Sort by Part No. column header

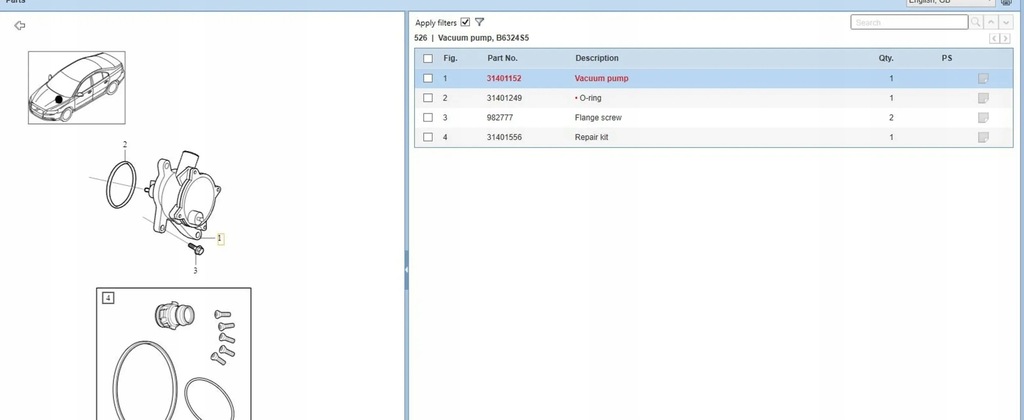coord(502,58)
